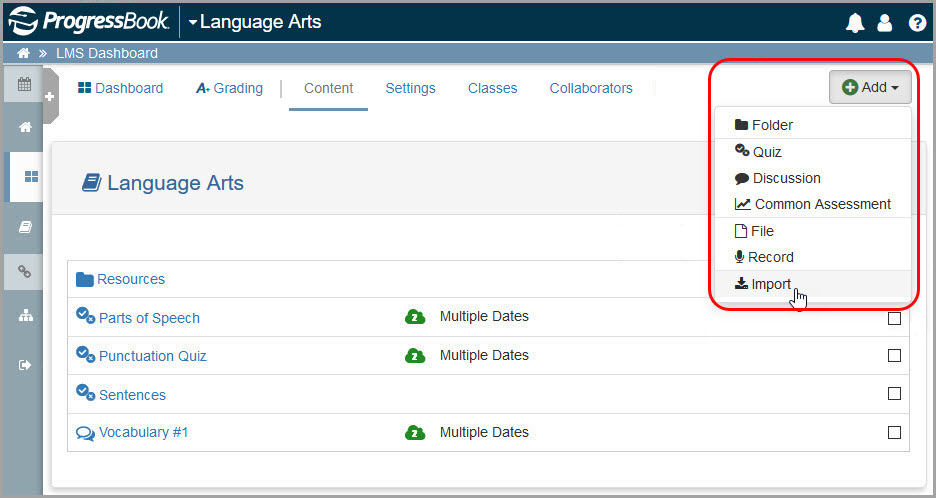Image resolution: width=936 pixels, height=498 pixels.
Task: Switch to the Collaborators tab
Action: [x=591, y=88]
